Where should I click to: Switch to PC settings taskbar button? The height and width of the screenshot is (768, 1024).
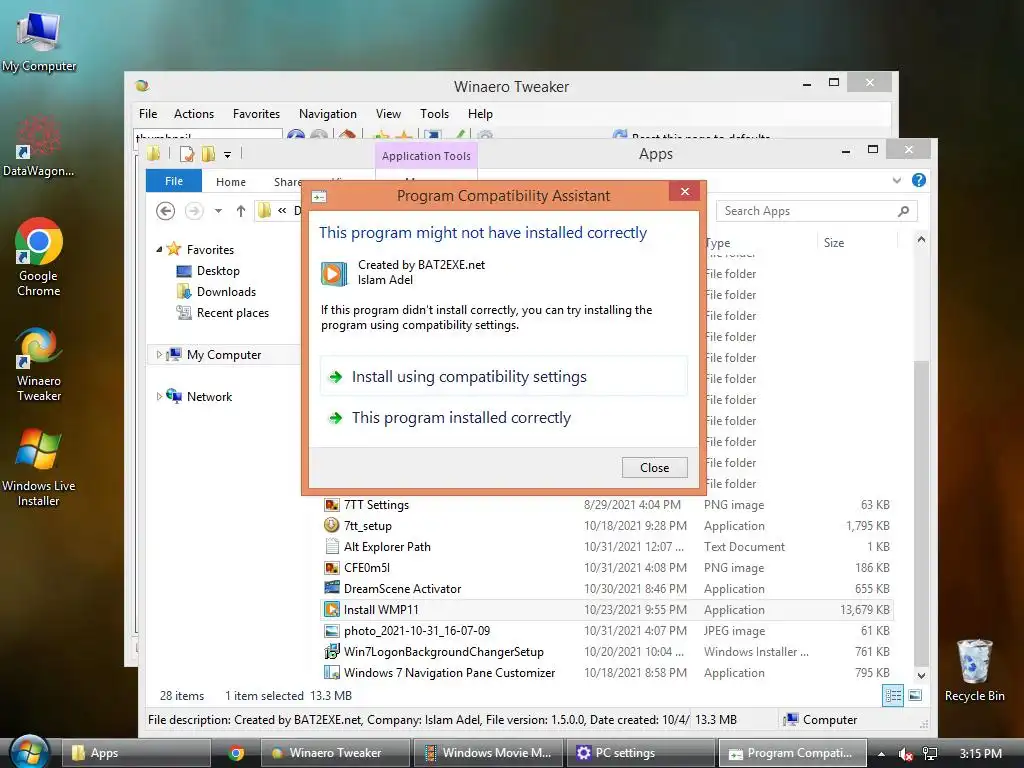pos(641,753)
